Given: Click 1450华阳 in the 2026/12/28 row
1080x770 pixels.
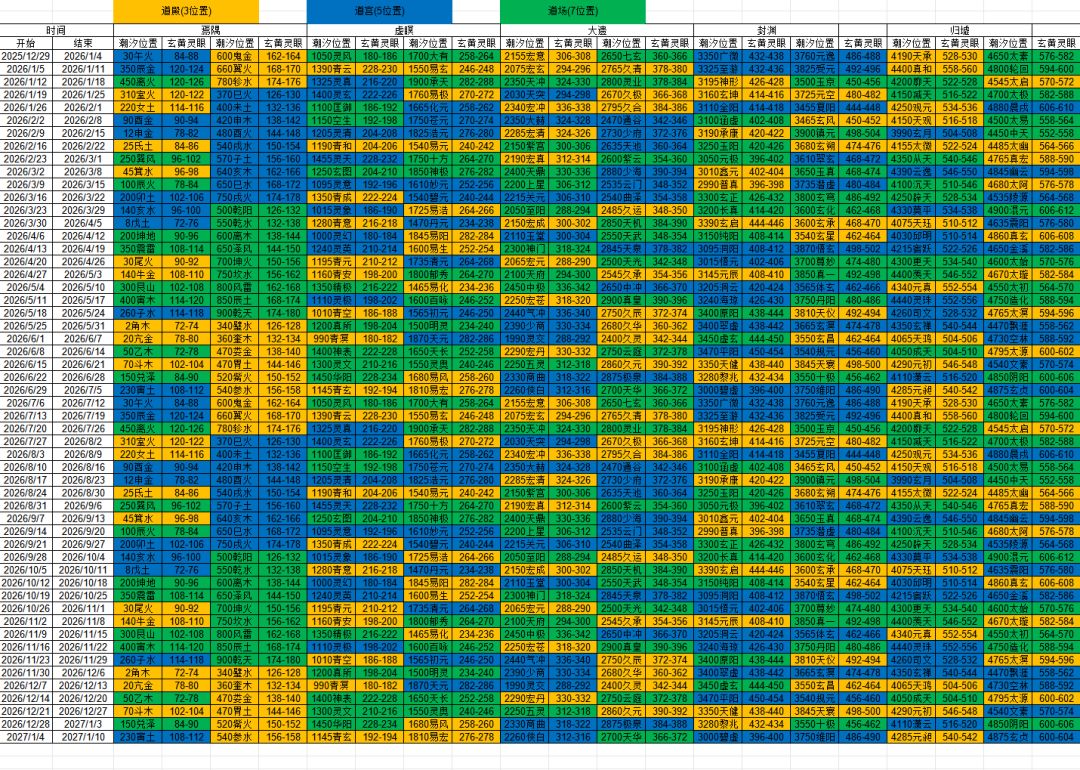Looking at the screenshot, I should coord(331,725).
